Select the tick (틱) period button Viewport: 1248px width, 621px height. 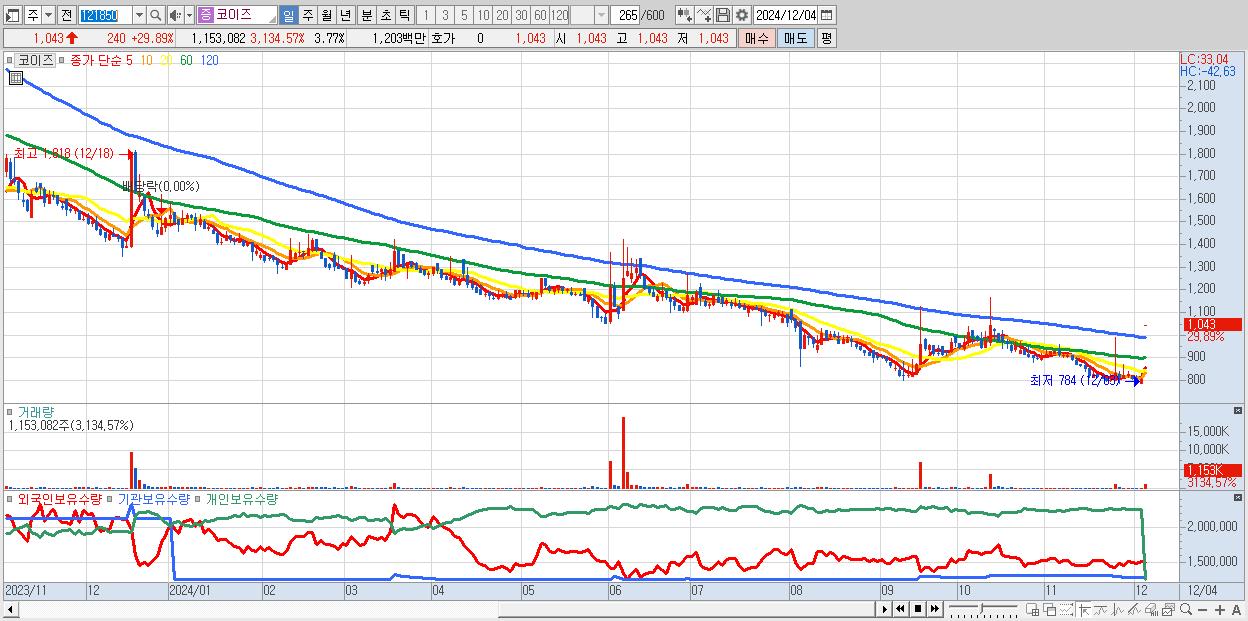[x=404, y=15]
